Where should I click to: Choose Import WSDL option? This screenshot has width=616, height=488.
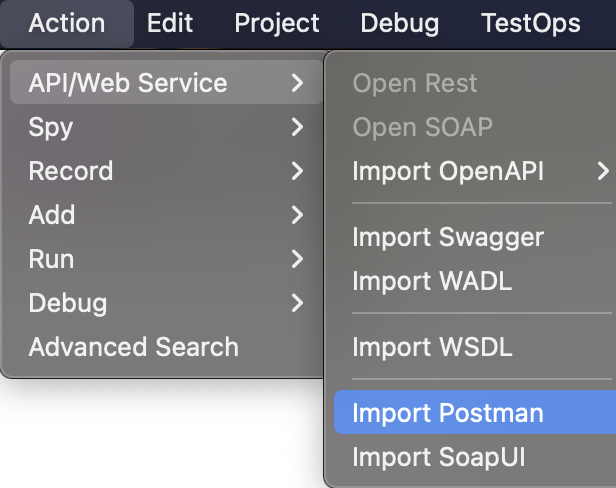(x=432, y=347)
